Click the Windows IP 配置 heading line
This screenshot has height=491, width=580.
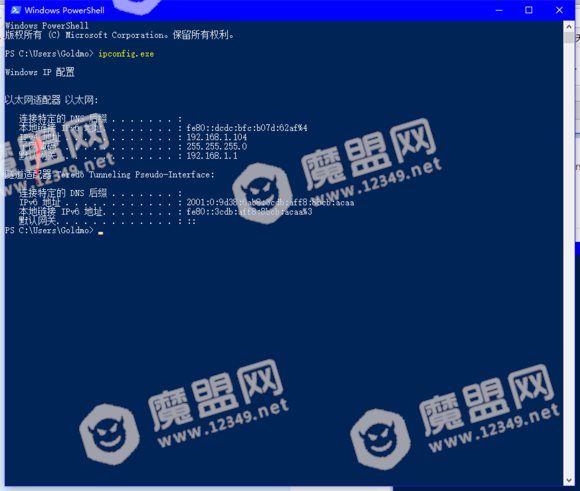[x=40, y=72]
